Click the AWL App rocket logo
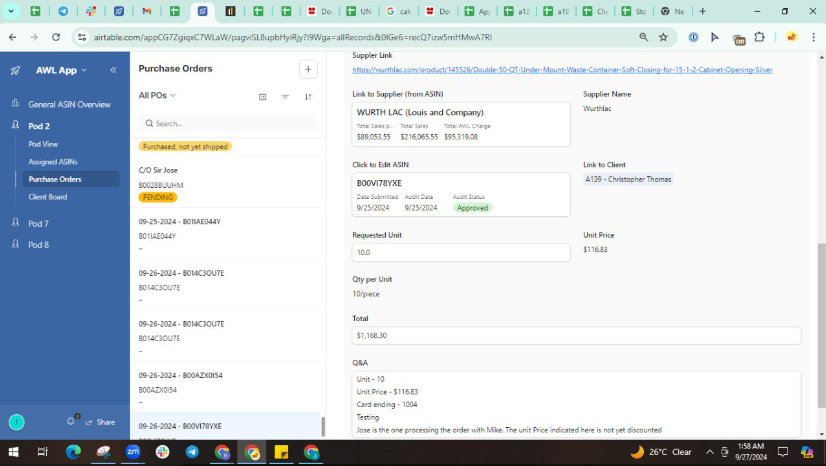826x466 pixels. click(16, 70)
